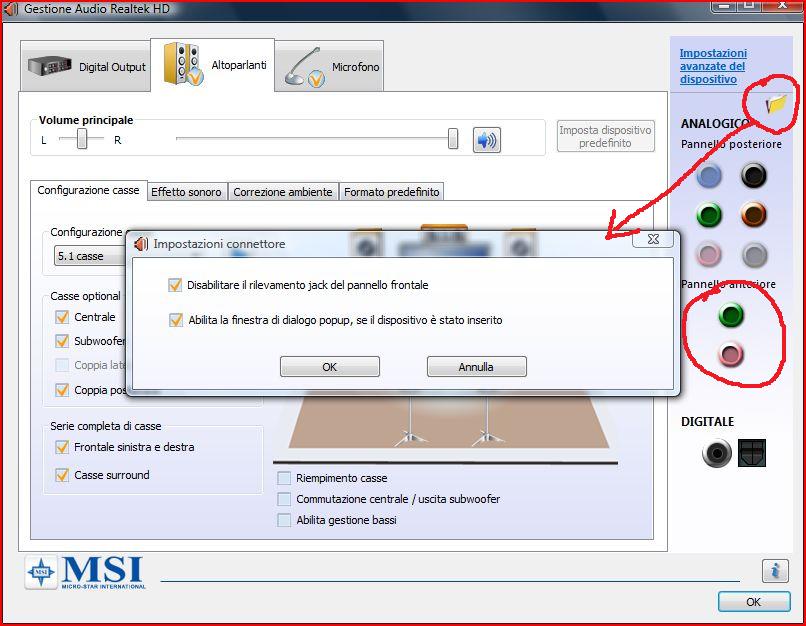
Task: Select the black rear panel jack
Action: pyautogui.click(x=753, y=177)
